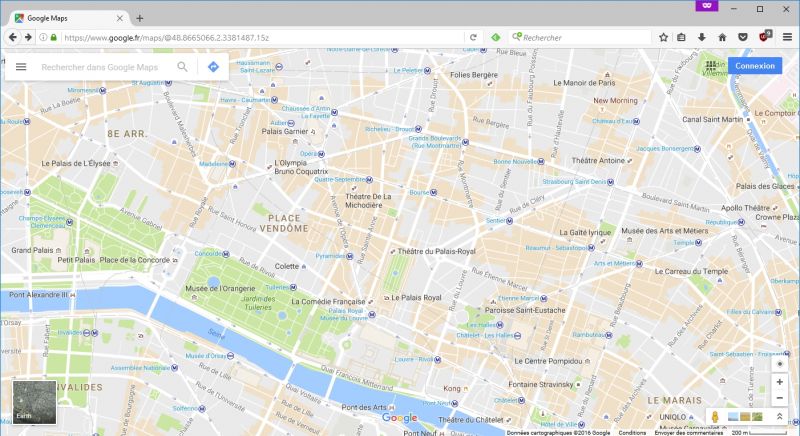Image resolution: width=800 pixels, height=436 pixels.
Task: Click the Le Carreau du Temple label
Action: point(691,271)
